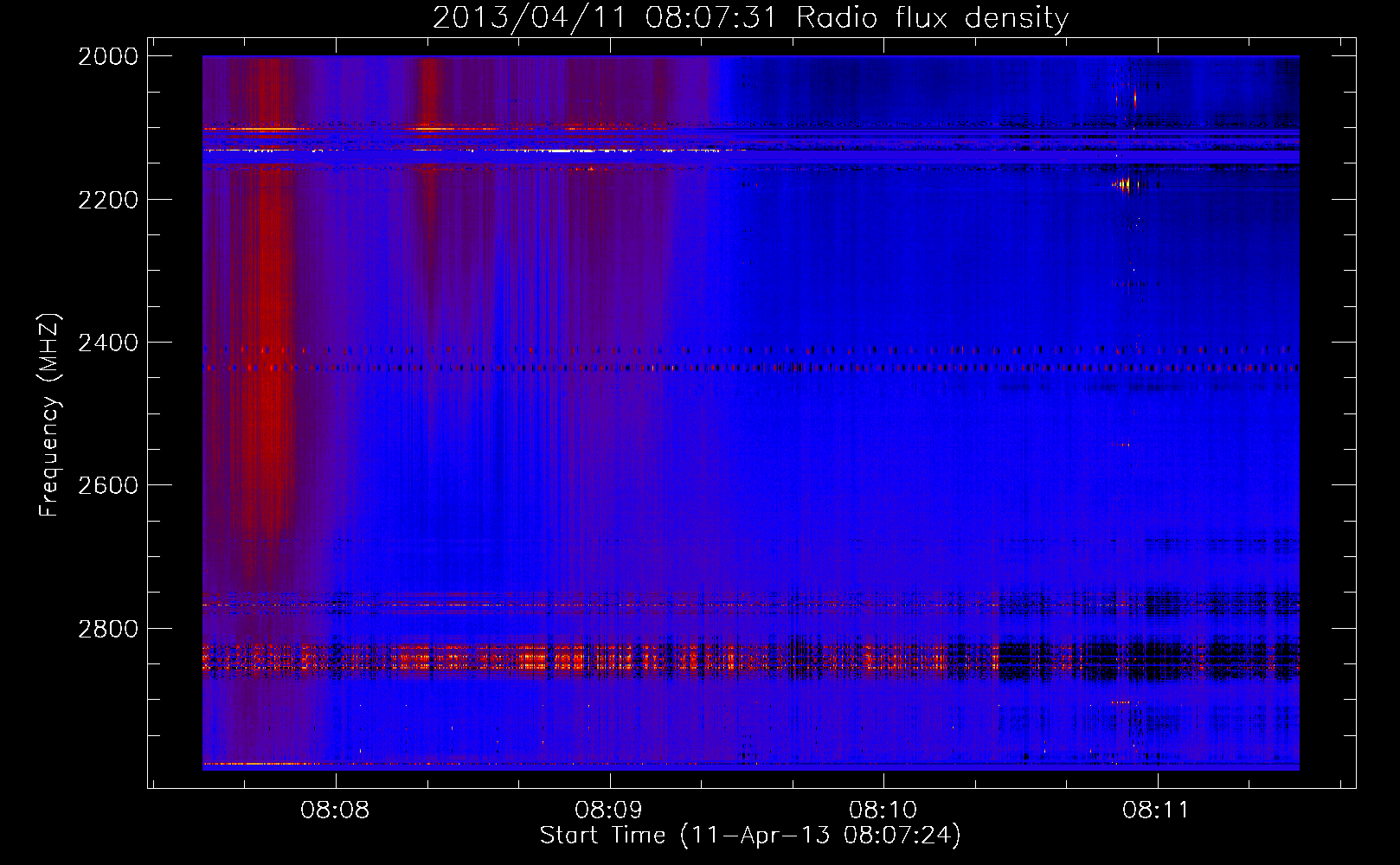Click the 08:10 time axis label
This screenshot has width=1400, height=865.
(883, 811)
